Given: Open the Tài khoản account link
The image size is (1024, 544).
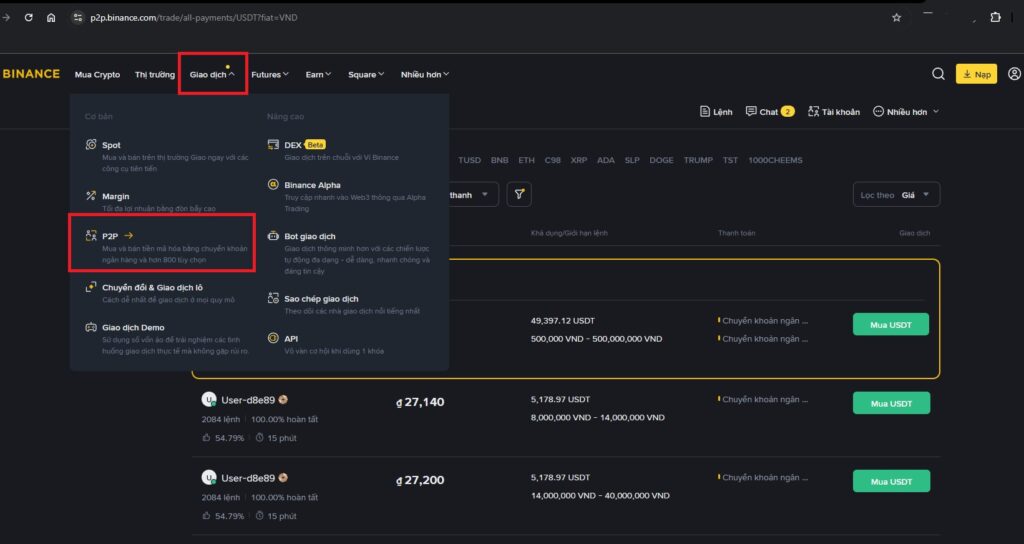Looking at the screenshot, I should click(834, 112).
